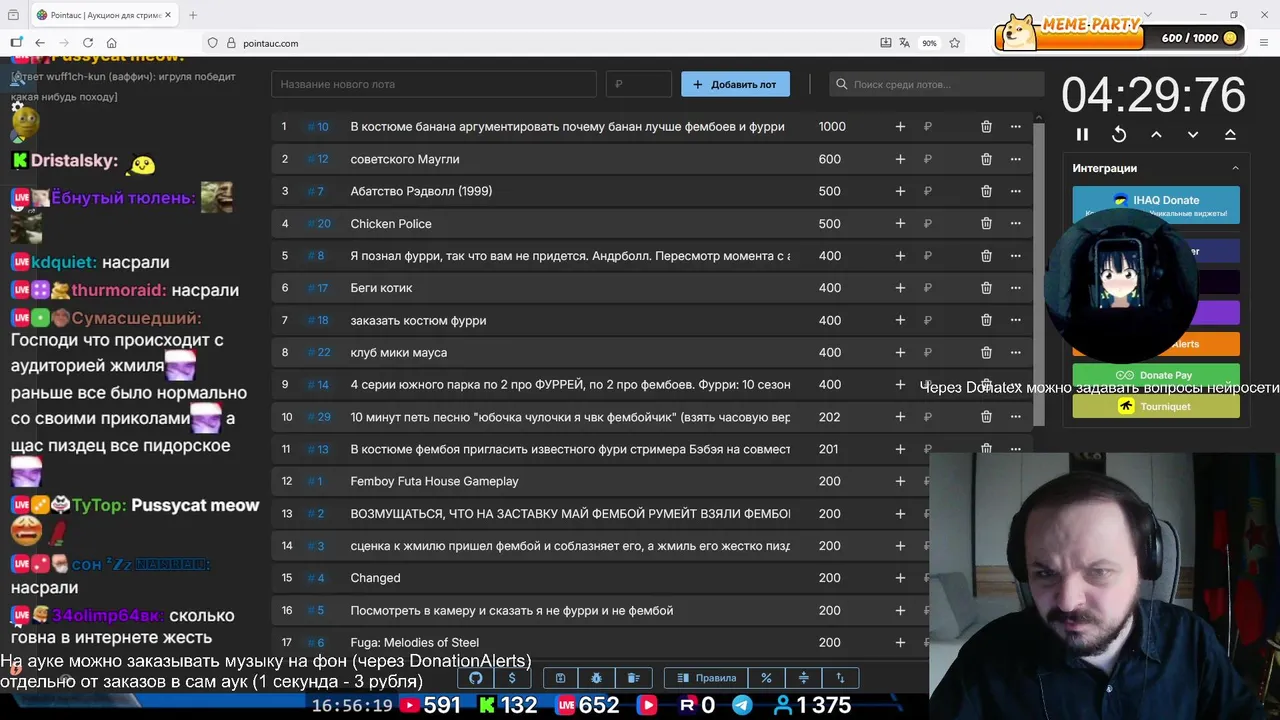1280x720 pixels.
Task: Open the Tourniquet integration
Action: (x=1156, y=406)
